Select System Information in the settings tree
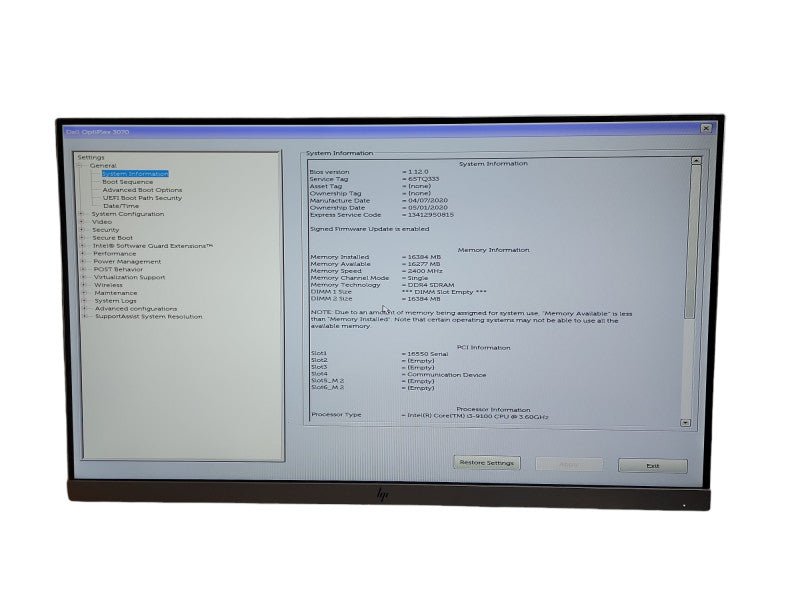 pyautogui.click(x=135, y=174)
